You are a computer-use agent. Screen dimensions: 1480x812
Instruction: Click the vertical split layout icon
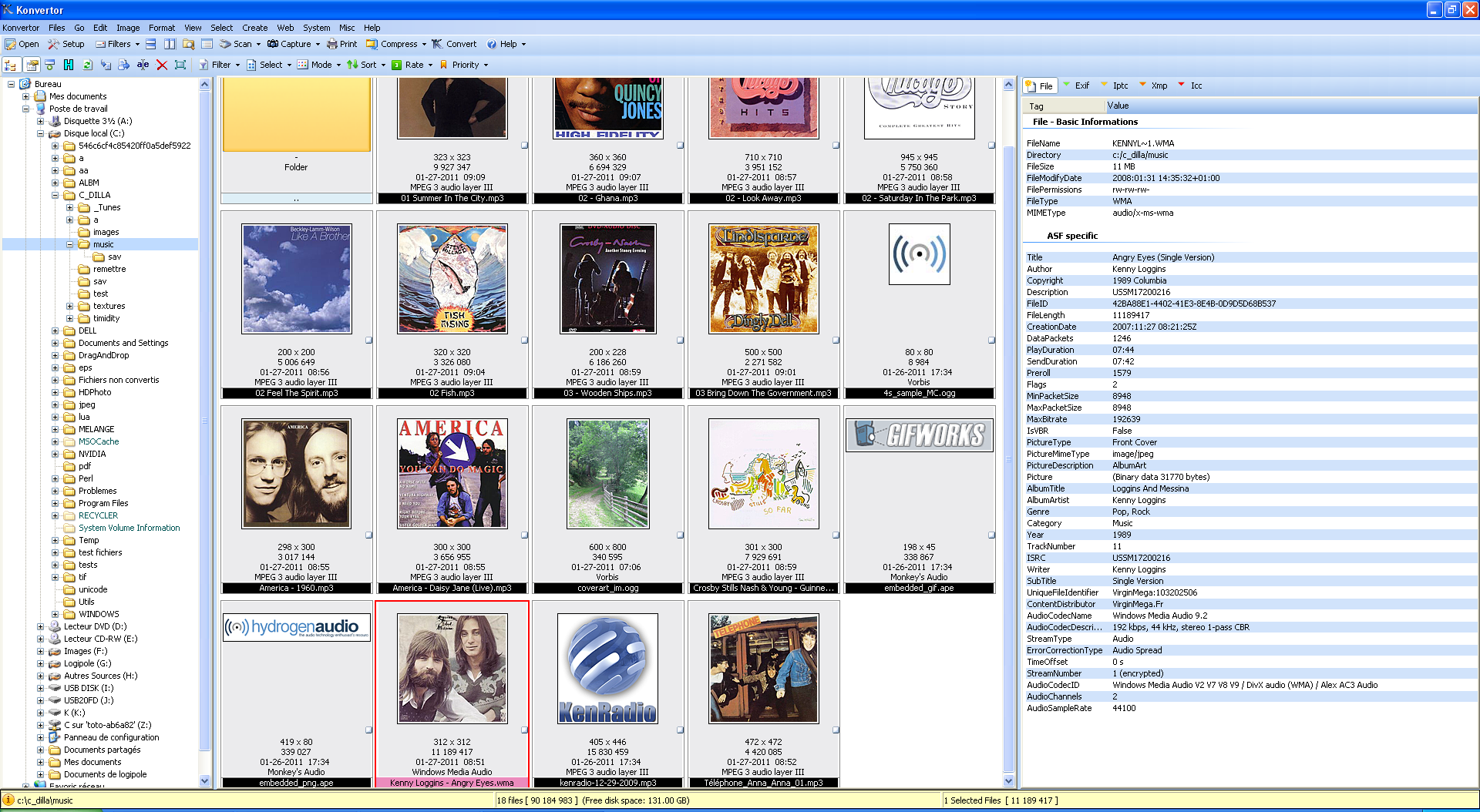pos(170,44)
